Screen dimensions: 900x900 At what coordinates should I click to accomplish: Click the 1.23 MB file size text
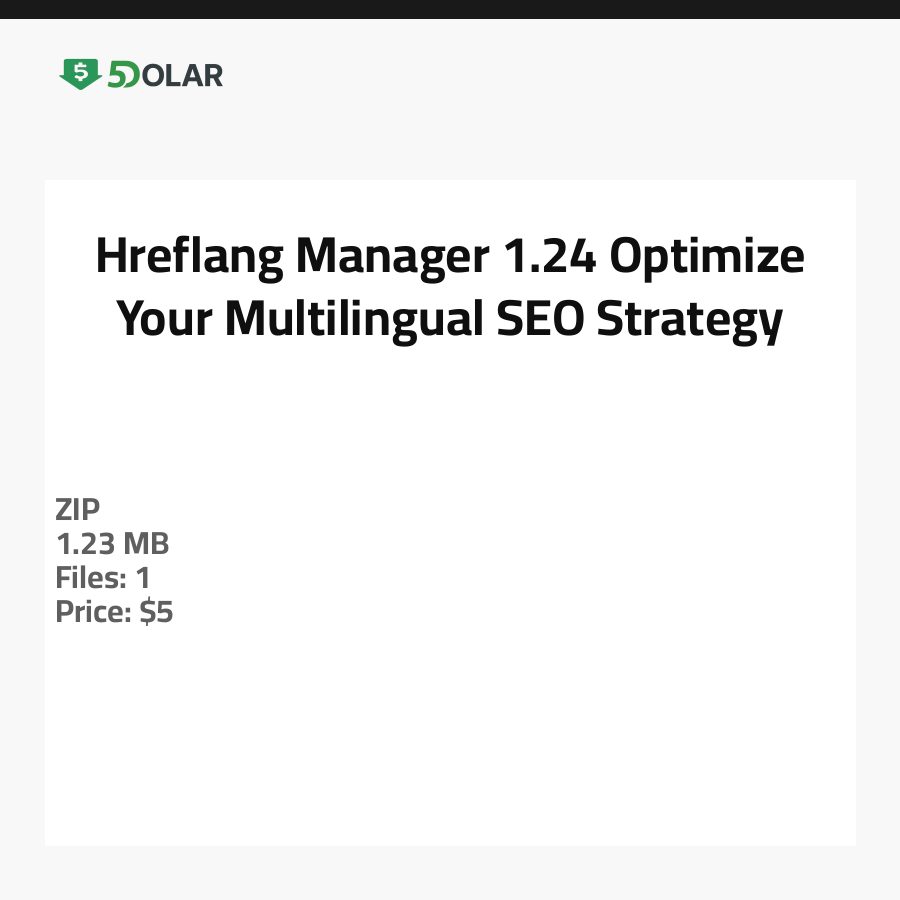pyautogui.click(x=112, y=545)
